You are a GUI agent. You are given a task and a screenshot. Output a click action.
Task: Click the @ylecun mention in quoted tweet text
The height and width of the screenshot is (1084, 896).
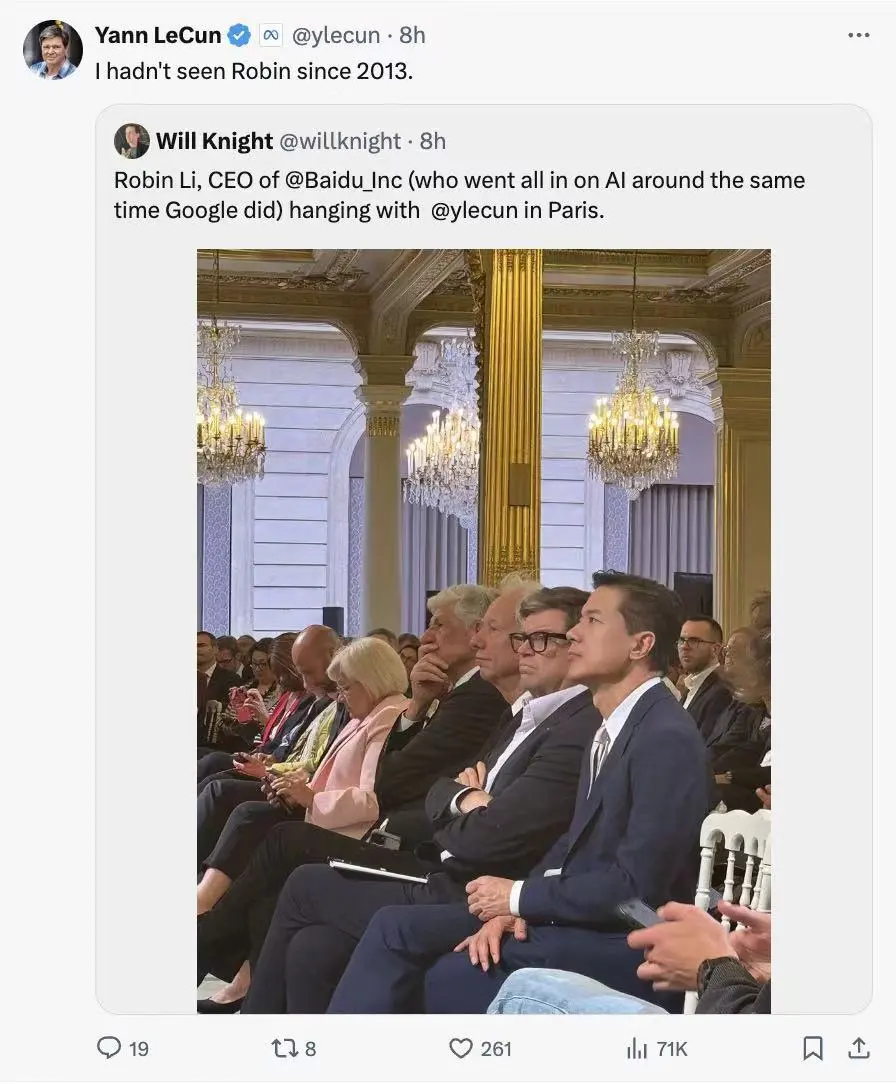pyautogui.click(x=474, y=210)
